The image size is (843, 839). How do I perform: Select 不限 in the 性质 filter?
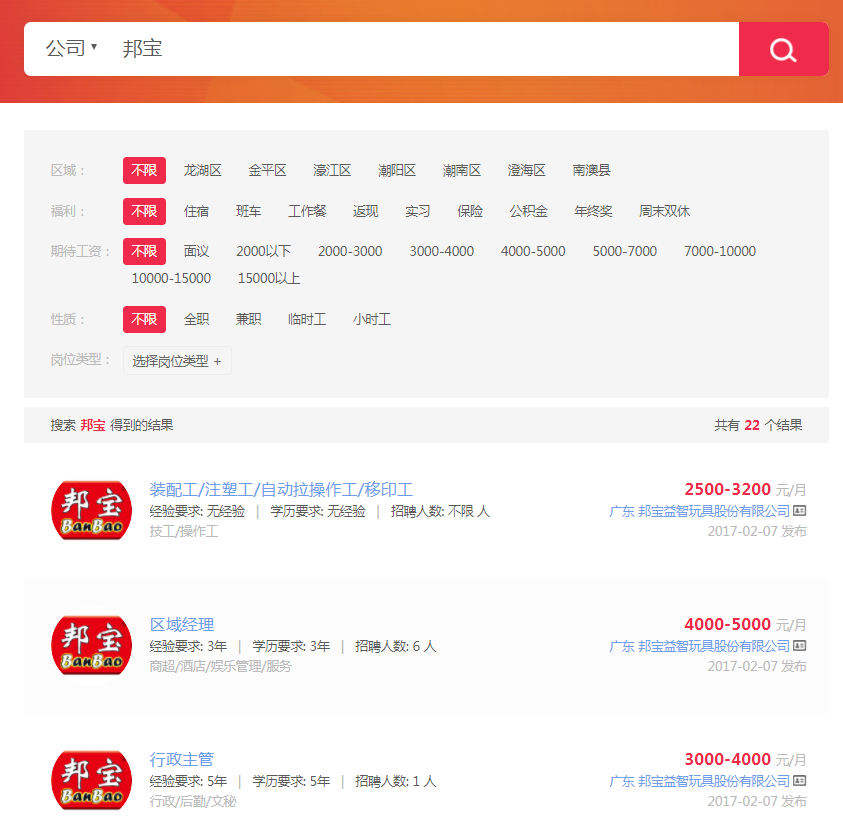[x=144, y=319]
